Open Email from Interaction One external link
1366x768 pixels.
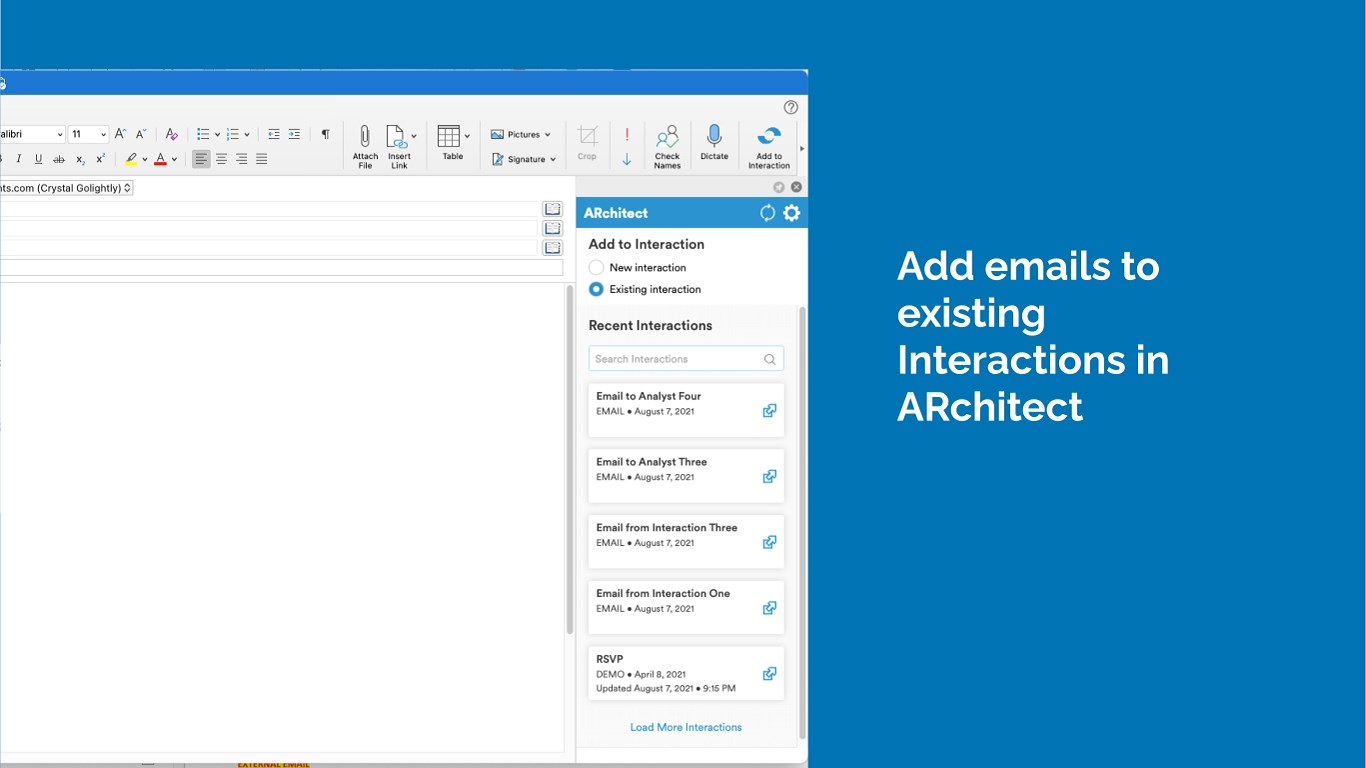[x=769, y=608]
